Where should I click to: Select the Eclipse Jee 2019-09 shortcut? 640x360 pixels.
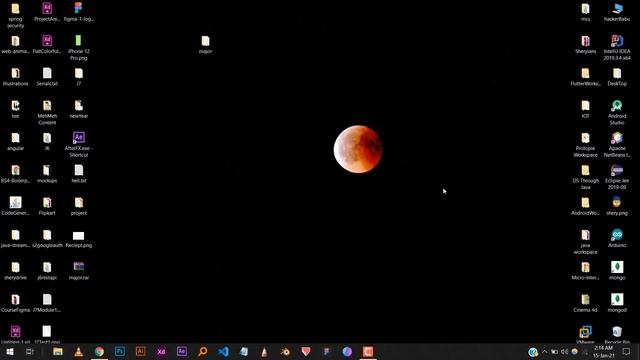coord(617,177)
